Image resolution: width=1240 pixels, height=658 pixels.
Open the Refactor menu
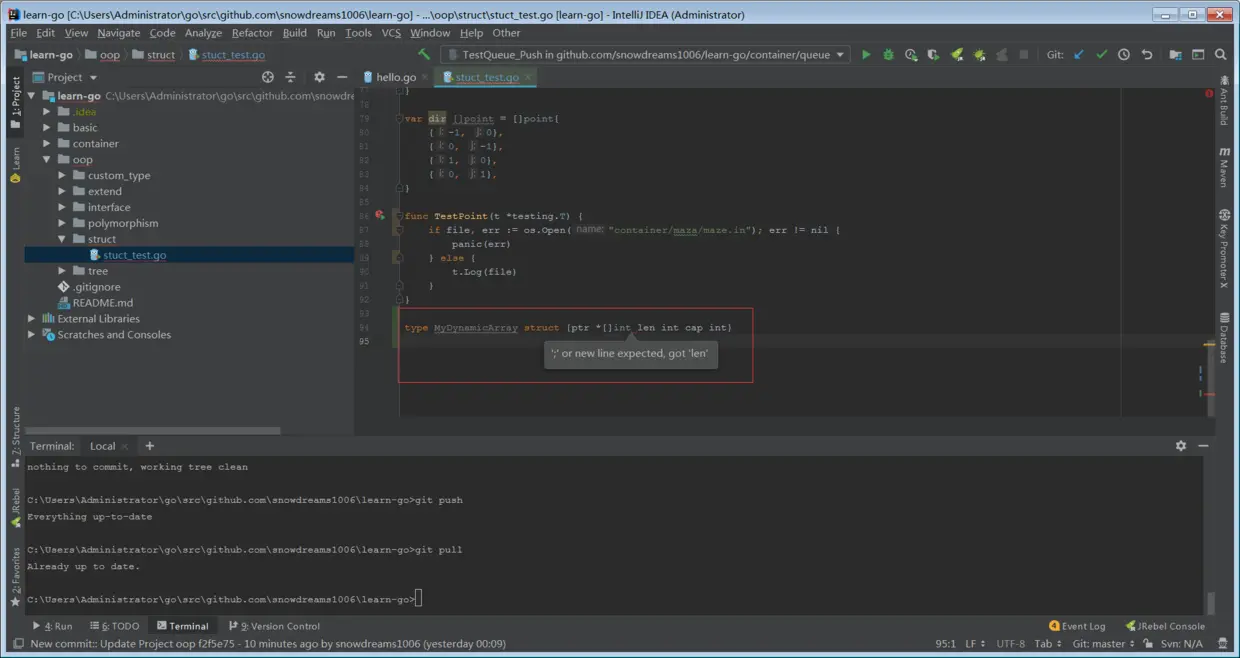(x=252, y=33)
